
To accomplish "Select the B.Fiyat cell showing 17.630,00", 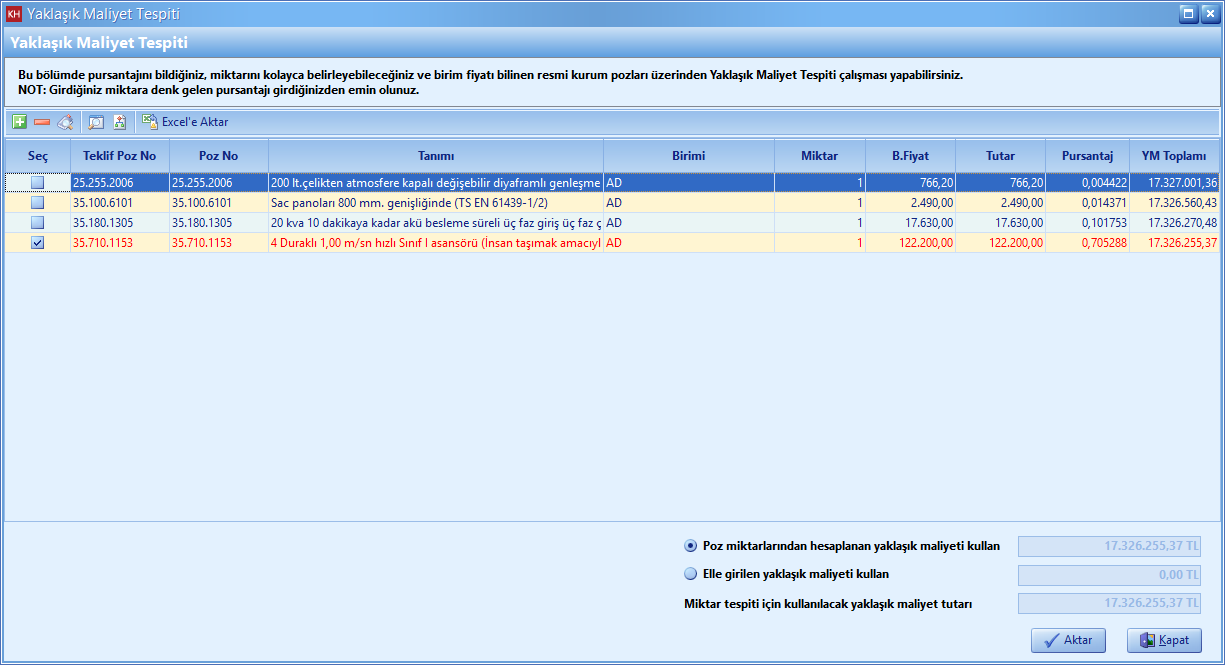I will tap(910, 223).
